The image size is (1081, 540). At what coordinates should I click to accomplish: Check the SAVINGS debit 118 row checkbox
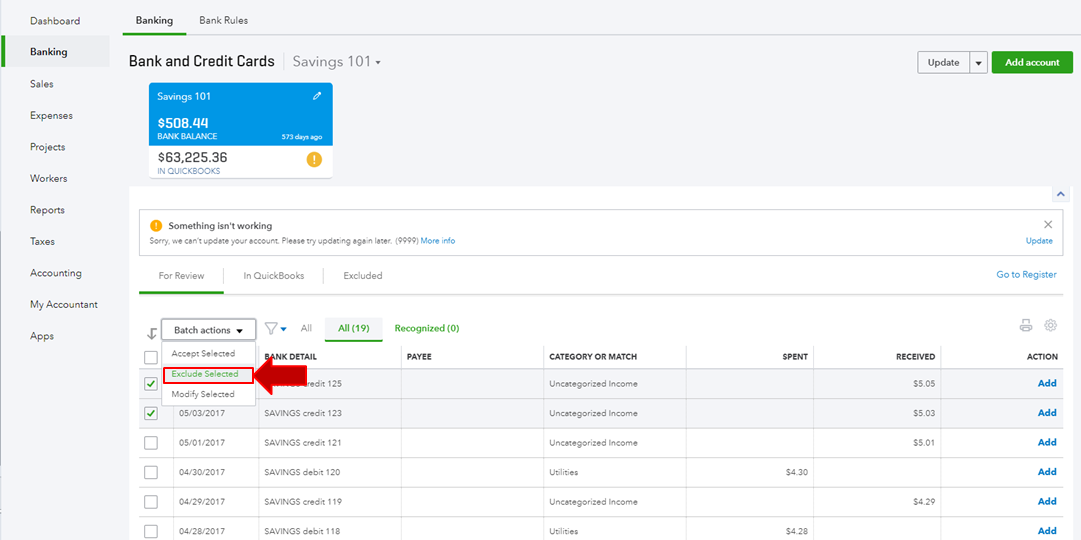[x=150, y=531]
